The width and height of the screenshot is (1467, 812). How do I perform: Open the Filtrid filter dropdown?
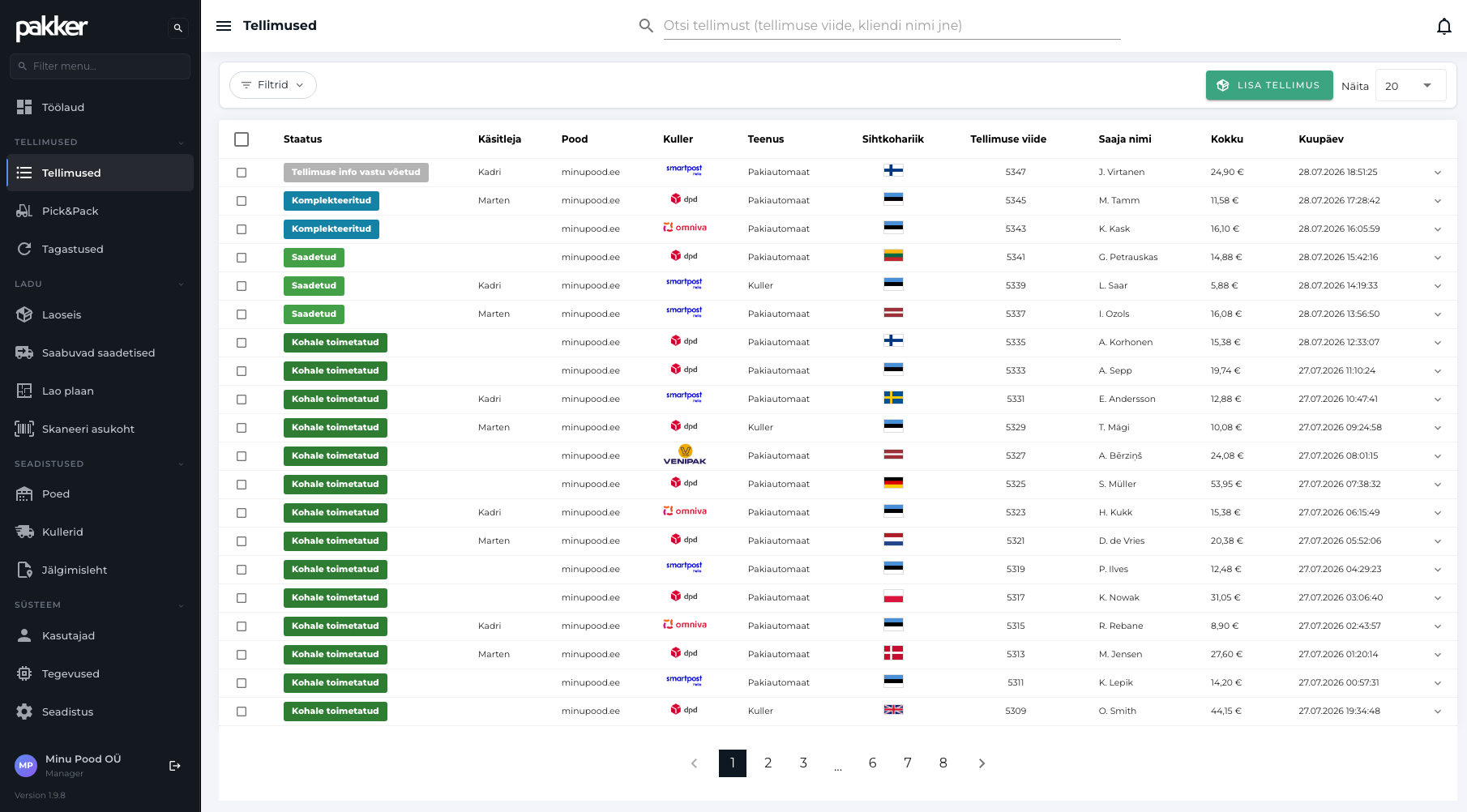coord(273,85)
